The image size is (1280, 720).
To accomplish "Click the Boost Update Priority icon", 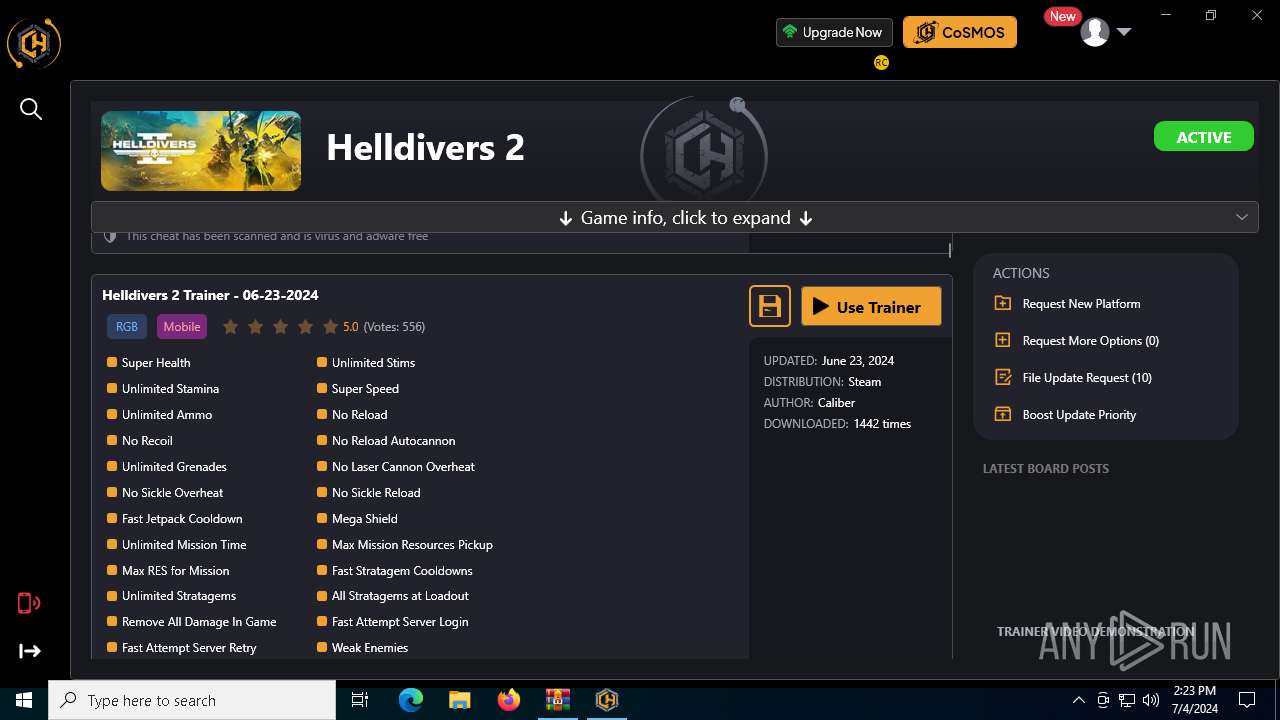I will click(1003, 414).
